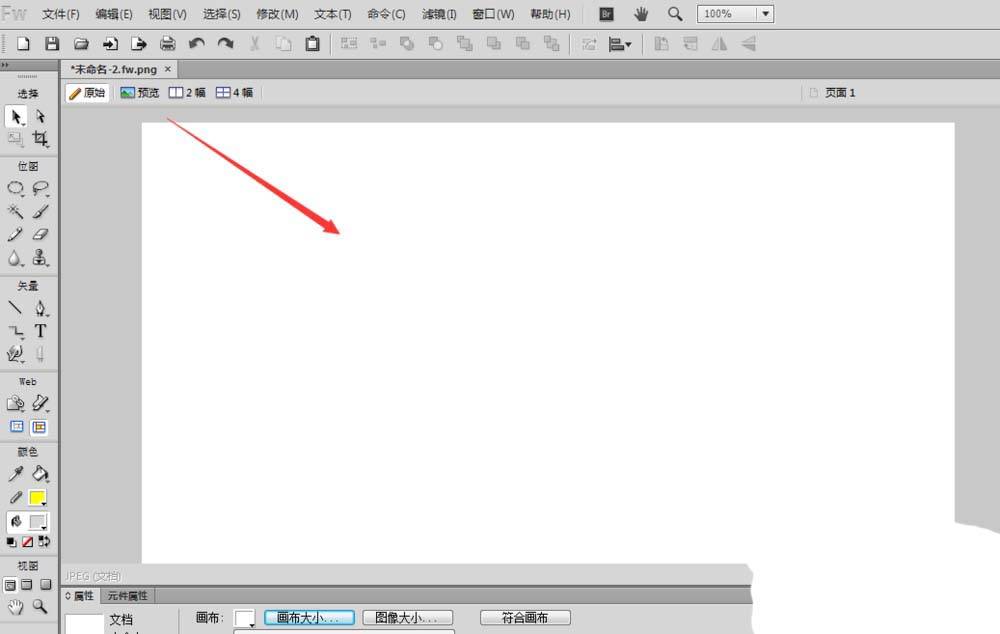Switch to the 预览 (Preview) view
Viewport: 1000px width, 634px height.
pyautogui.click(x=140, y=93)
